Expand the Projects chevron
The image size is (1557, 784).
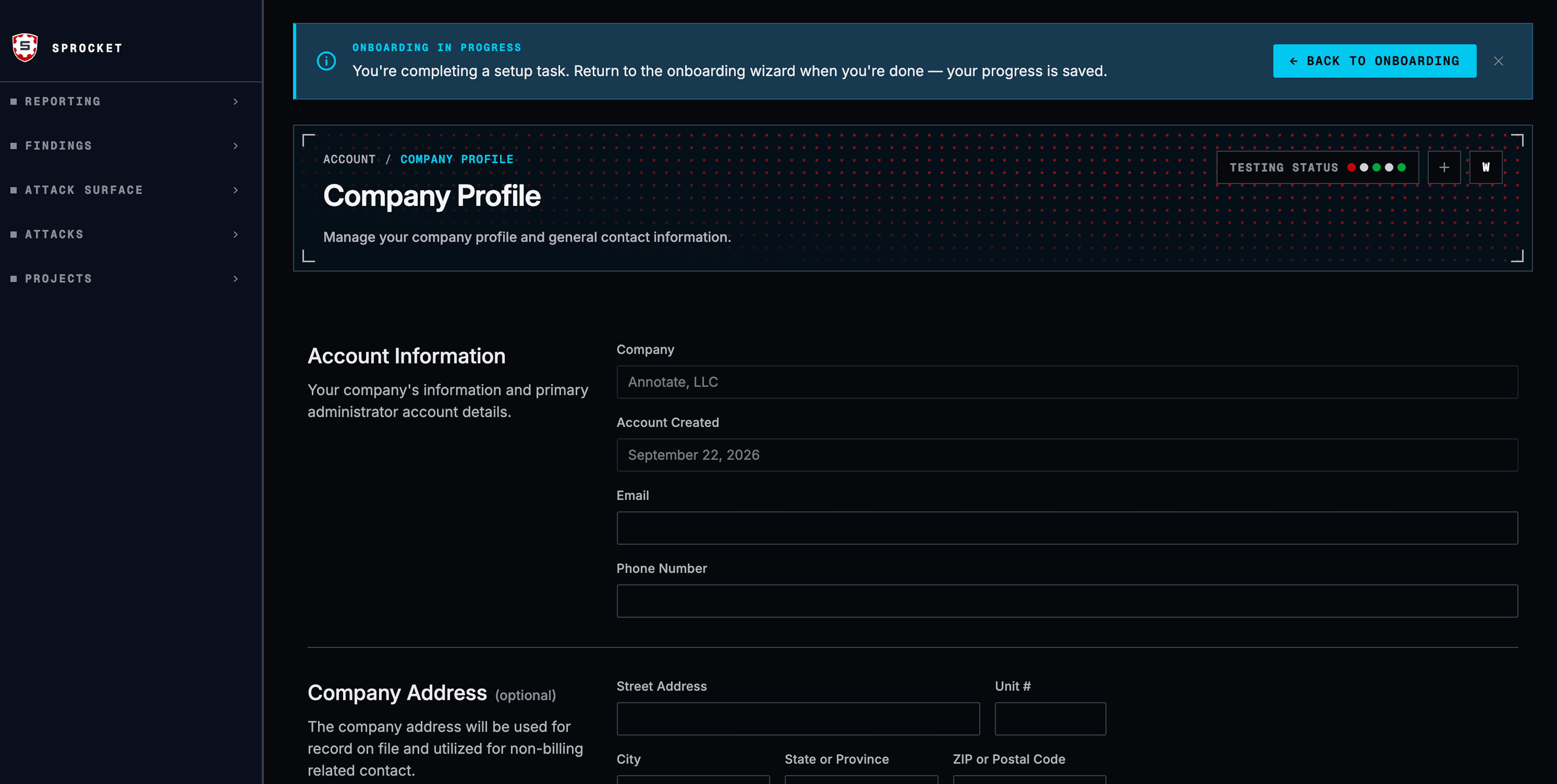[236, 279]
